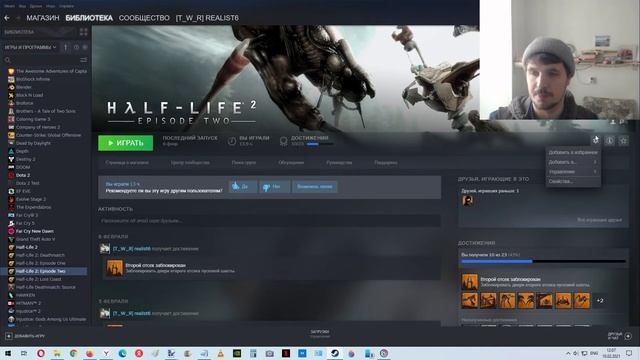Click the green ИГРАТЬ play button
Screen dimensions: 640x360
pos(126,143)
